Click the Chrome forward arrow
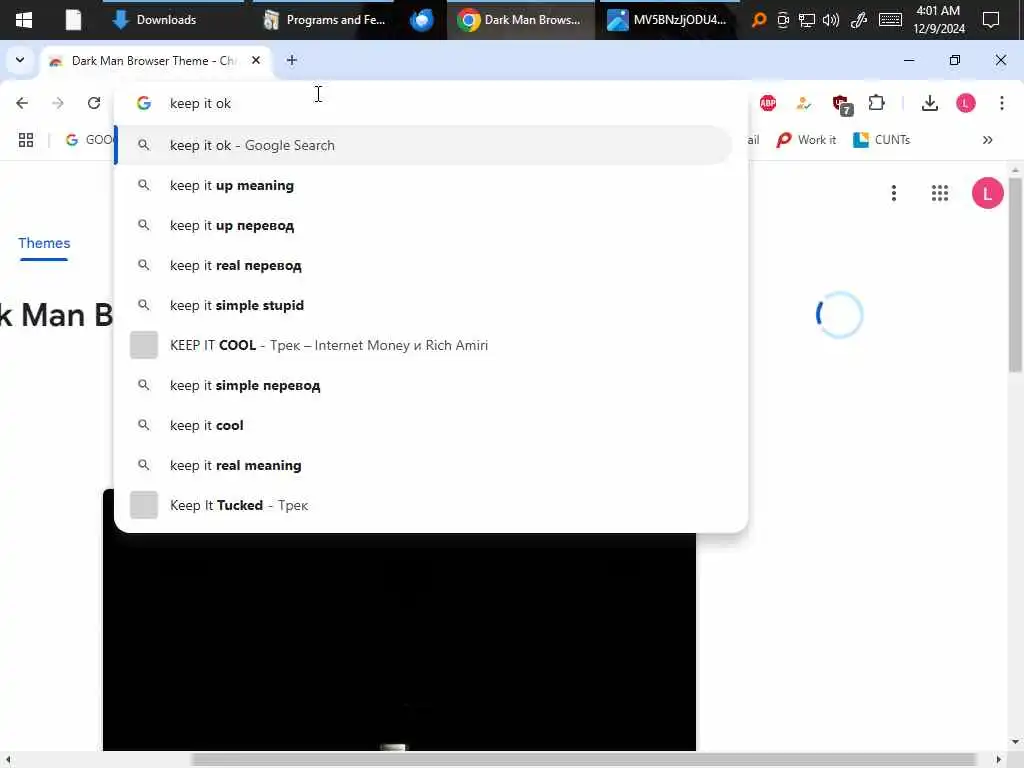This screenshot has width=1024, height=768. click(x=57, y=103)
